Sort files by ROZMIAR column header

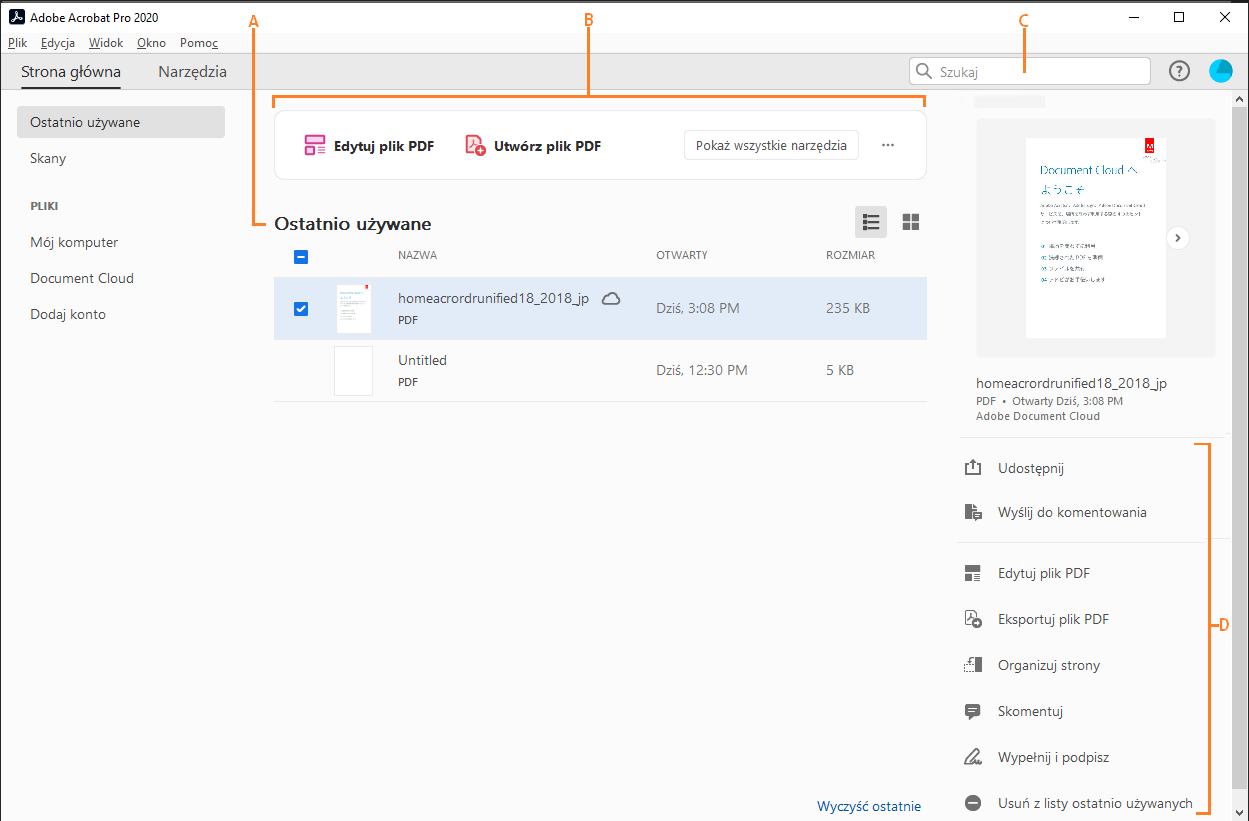850,255
